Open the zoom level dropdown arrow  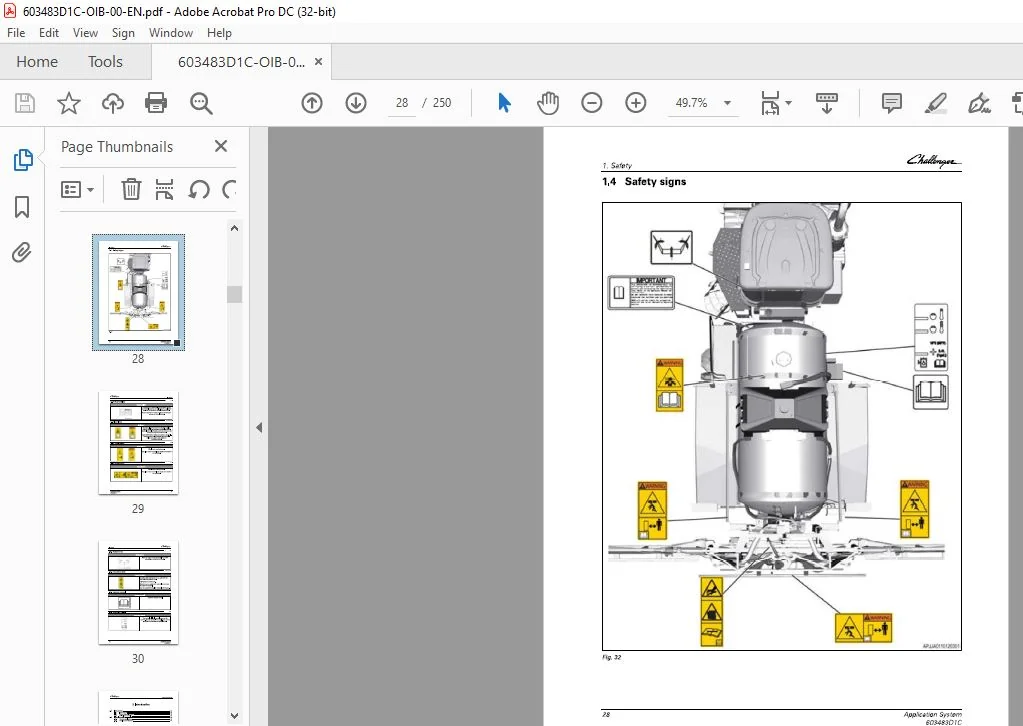[x=727, y=103]
